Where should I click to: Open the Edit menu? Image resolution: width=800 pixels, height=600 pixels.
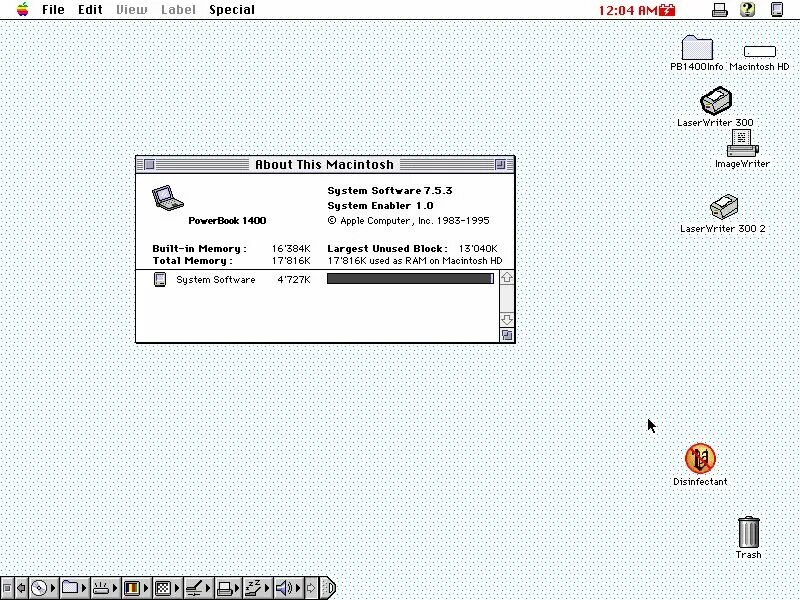point(90,10)
